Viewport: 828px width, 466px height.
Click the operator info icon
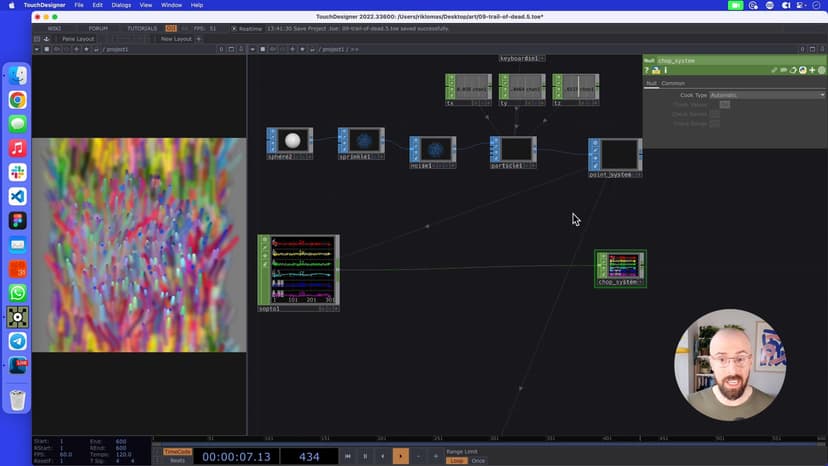[x=665, y=70]
